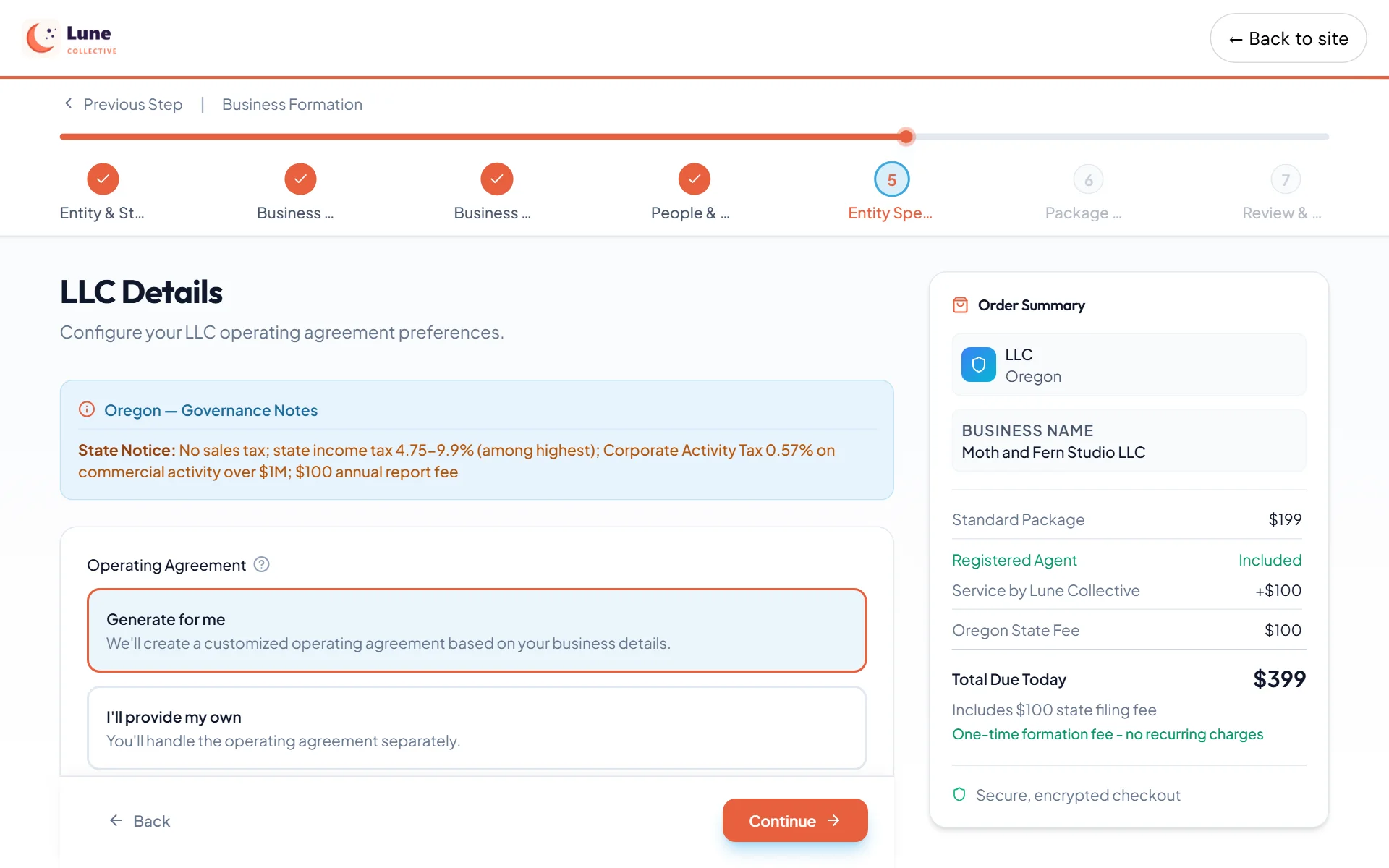Click the Previous Step chevron icon
Screen dimensions: 1389x868
point(69,103)
